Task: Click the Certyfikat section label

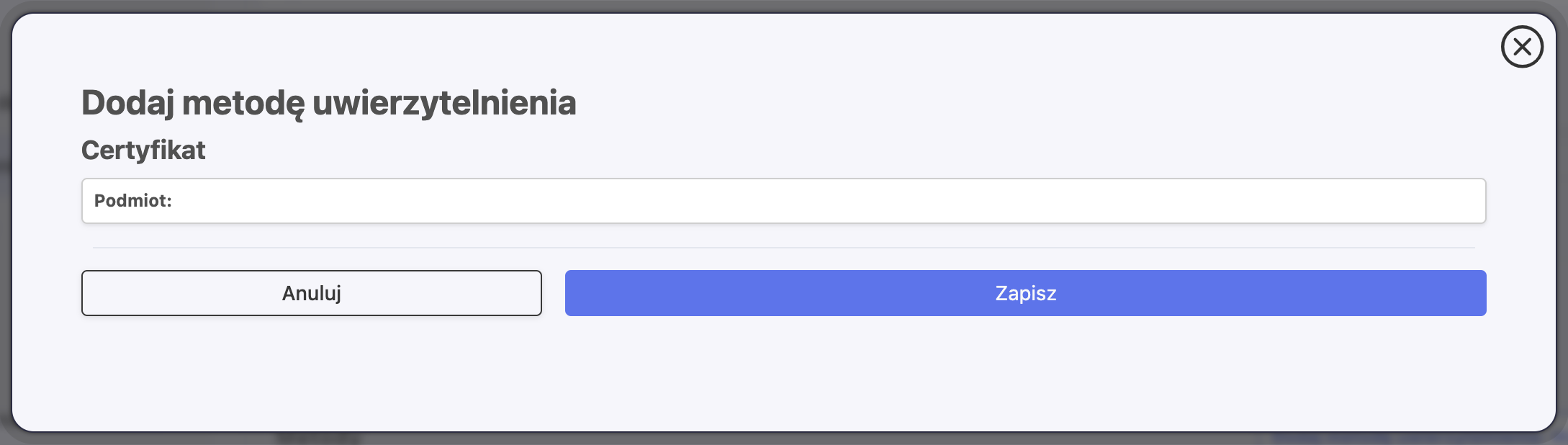Action: [143, 150]
